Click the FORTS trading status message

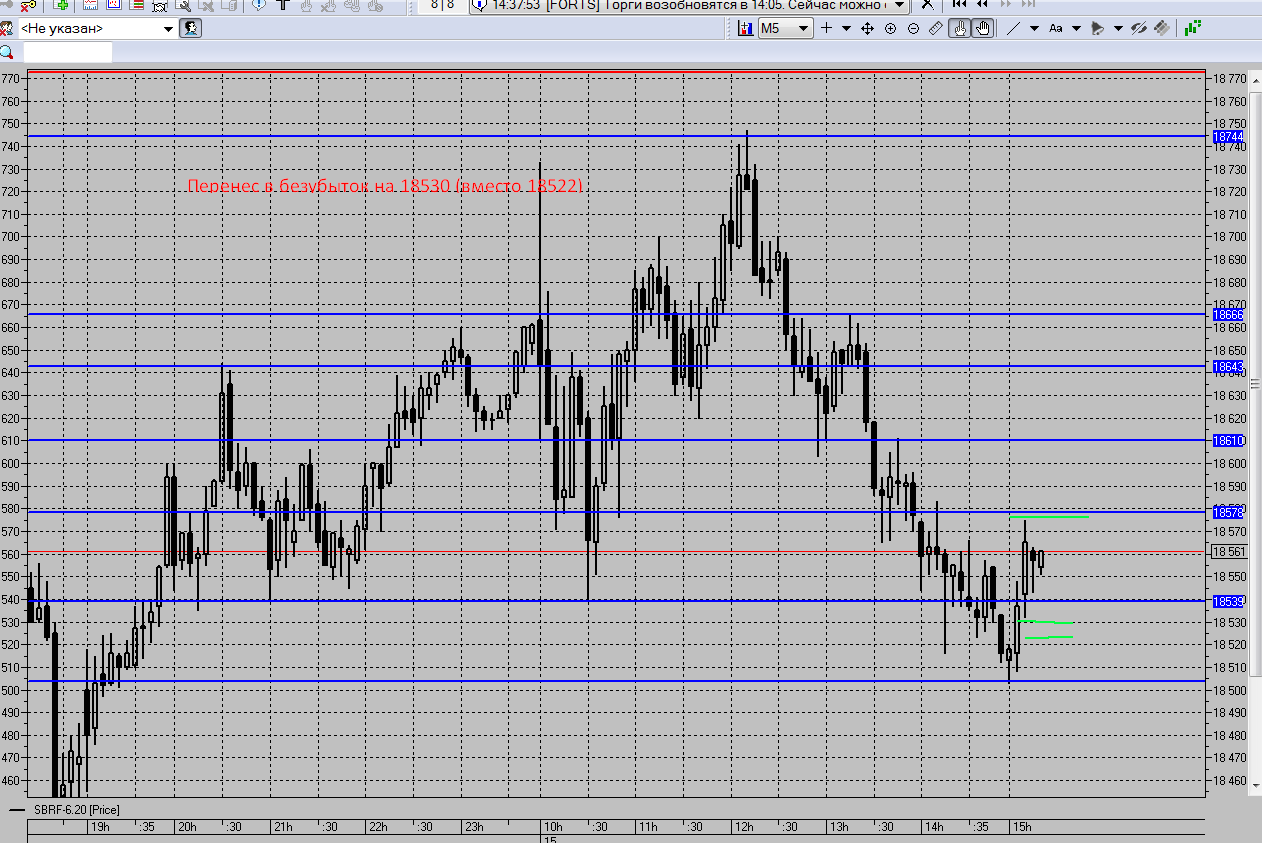pos(689,5)
